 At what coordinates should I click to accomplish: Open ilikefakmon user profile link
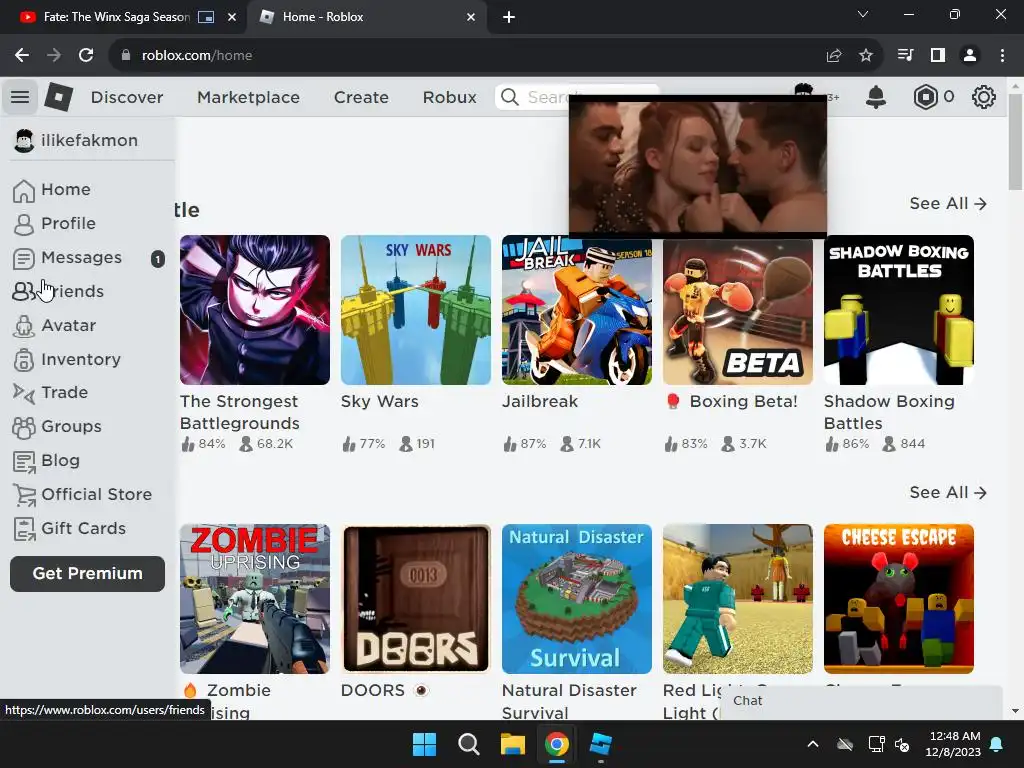(x=76, y=140)
